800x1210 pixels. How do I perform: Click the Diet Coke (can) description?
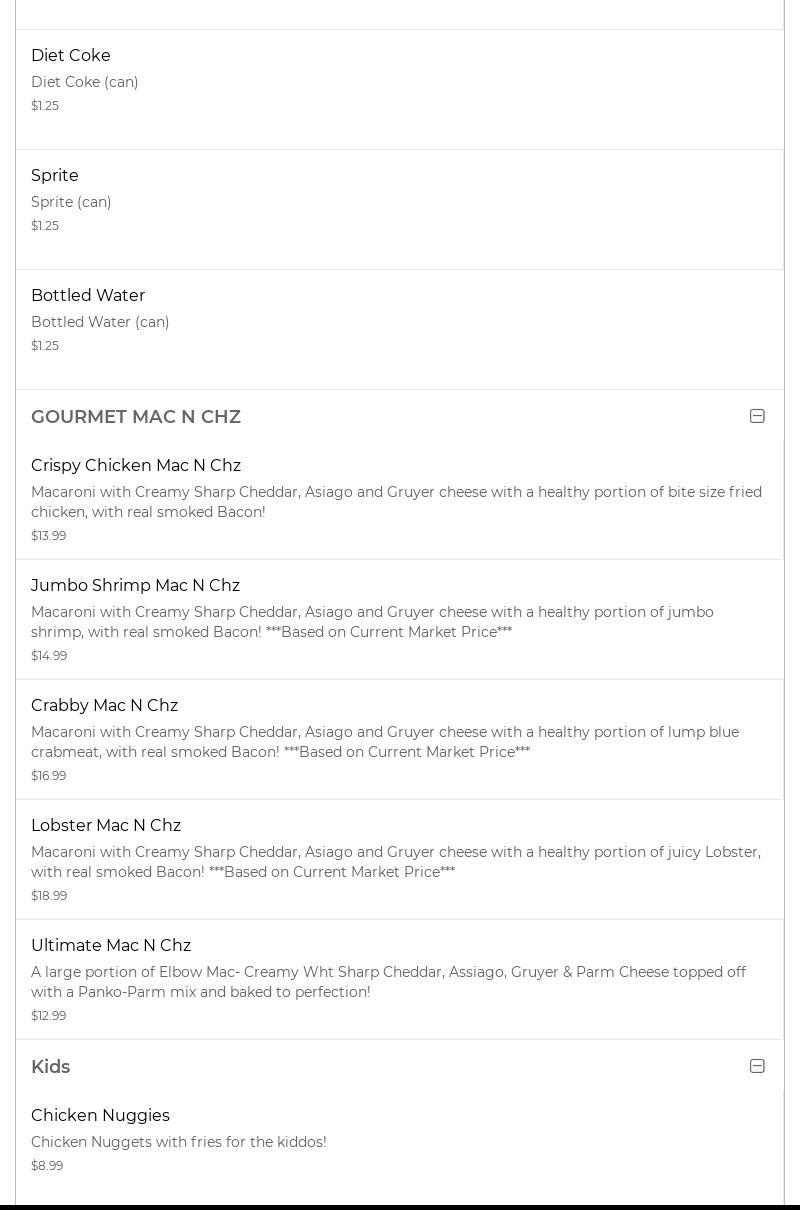85,82
